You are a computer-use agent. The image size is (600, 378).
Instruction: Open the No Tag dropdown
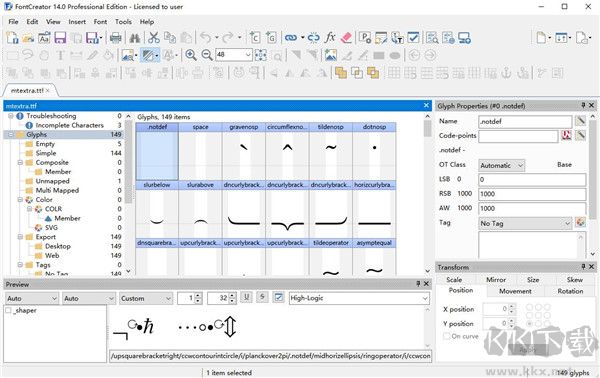pos(525,223)
